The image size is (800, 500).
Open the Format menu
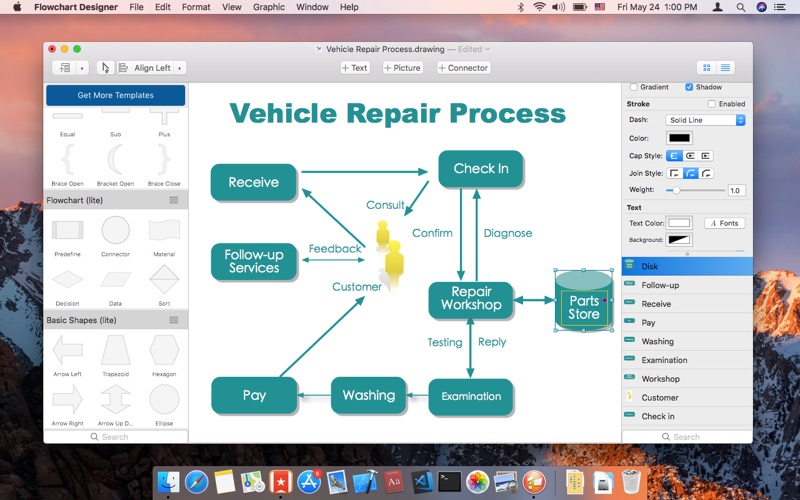point(196,7)
